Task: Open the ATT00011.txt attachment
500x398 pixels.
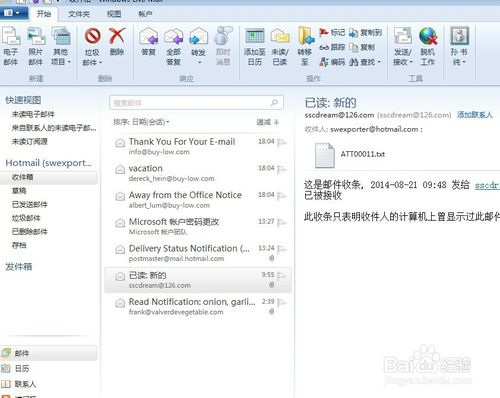Action: point(350,154)
